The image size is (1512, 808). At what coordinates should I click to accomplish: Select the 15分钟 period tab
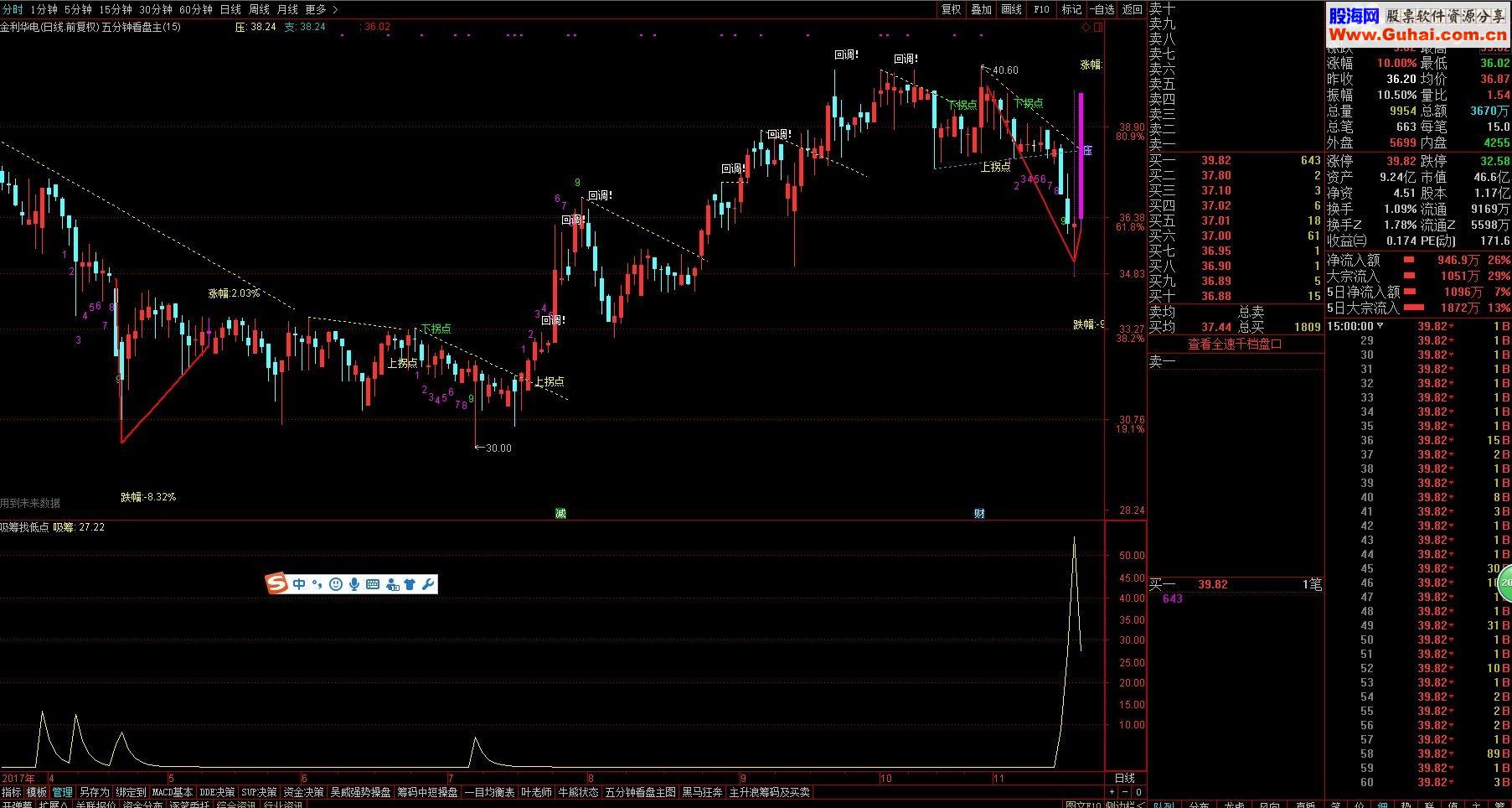click(115, 9)
